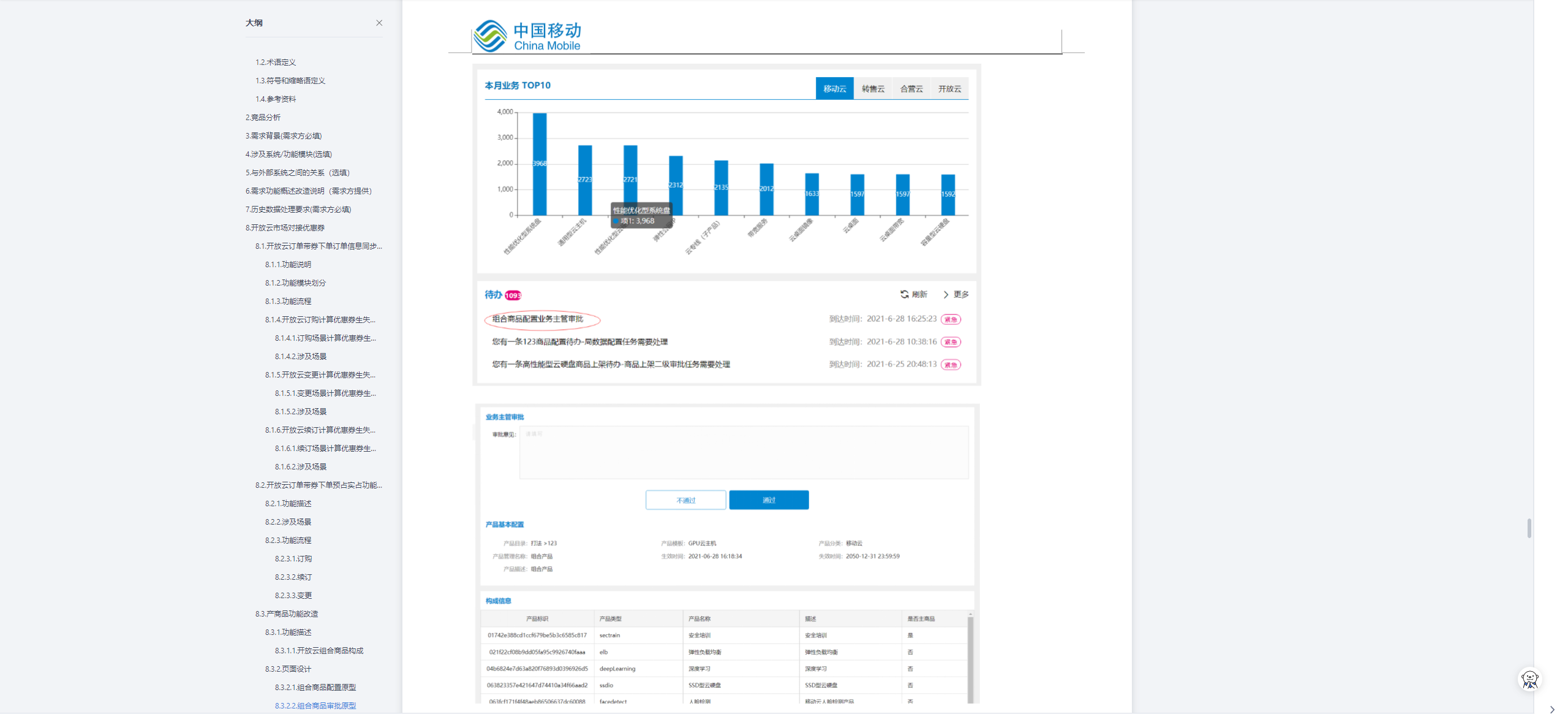This screenshot has height=714, width=1568.
Task: Close the outline panel
Action: click(x=379, y=23)
